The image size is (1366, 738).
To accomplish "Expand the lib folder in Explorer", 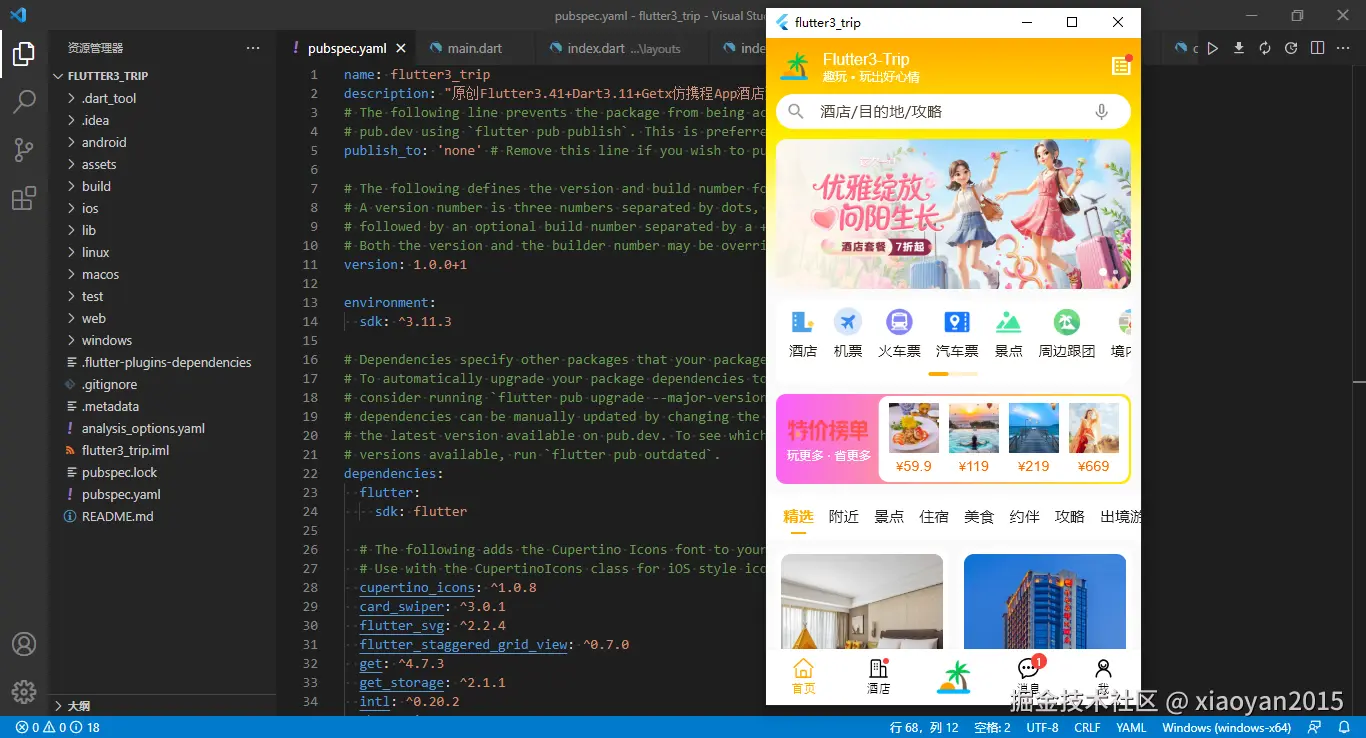I will pyautogui.click(x=87, y=230).
